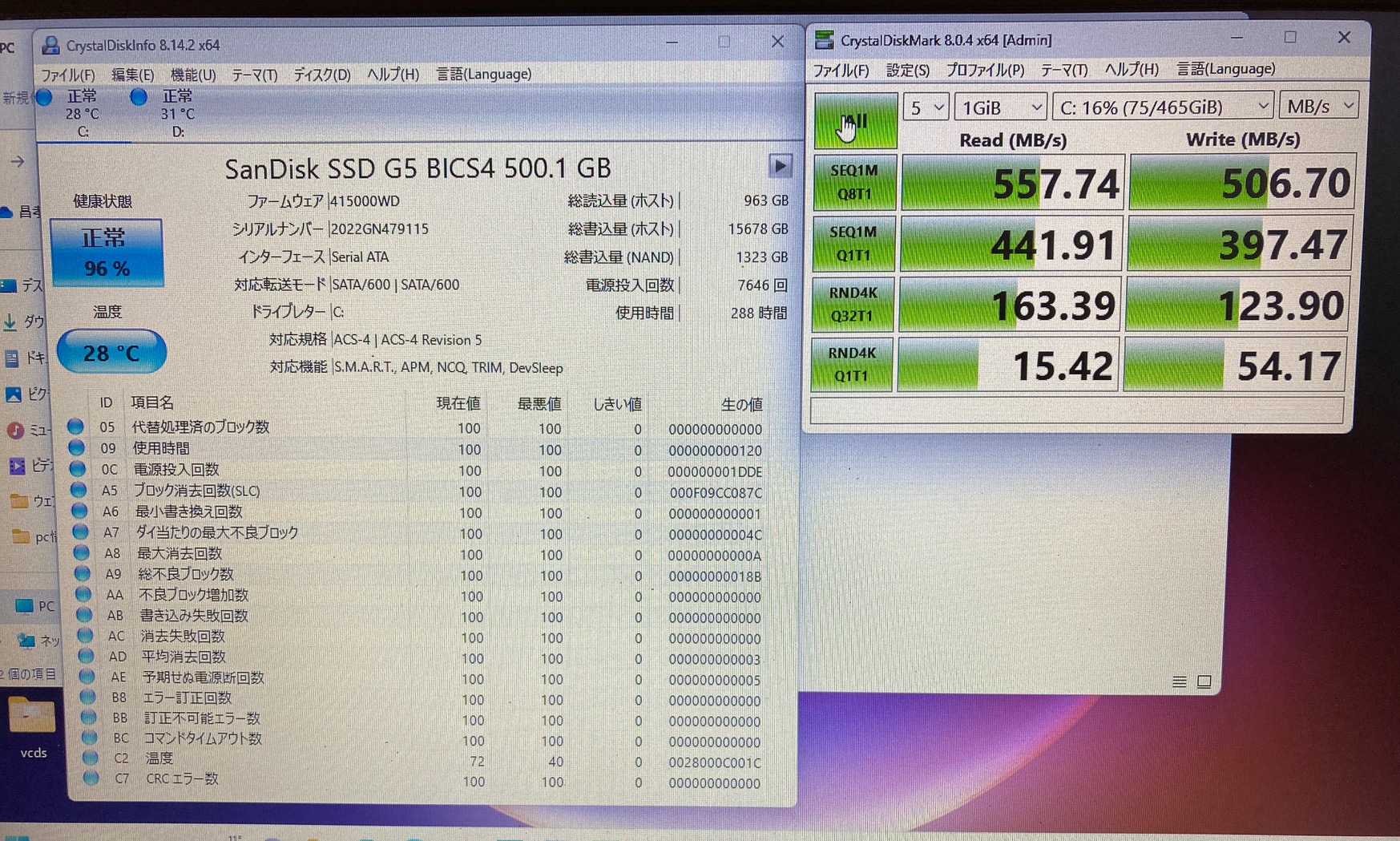Click the CrystalDiskInfo title bar icon
Viewport: 1400px width, 841px height.
coord(50,45)
